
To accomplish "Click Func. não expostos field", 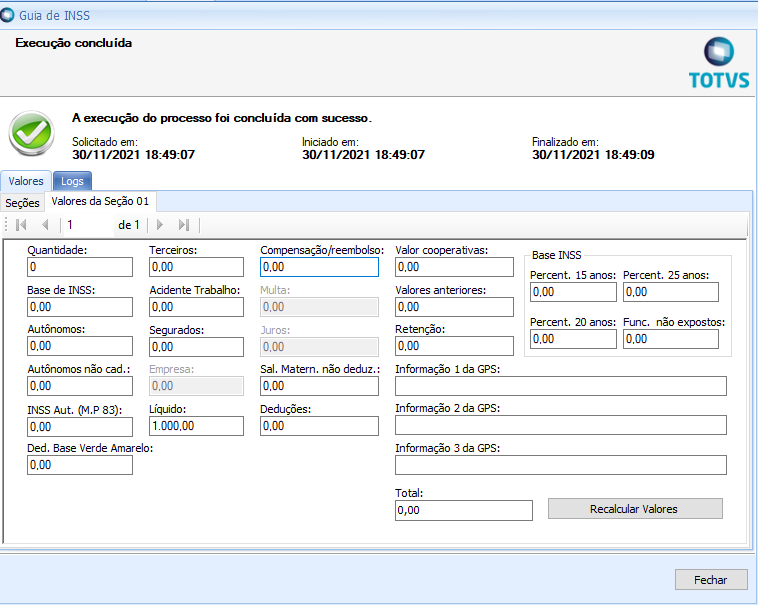I will tap(671, 339).
